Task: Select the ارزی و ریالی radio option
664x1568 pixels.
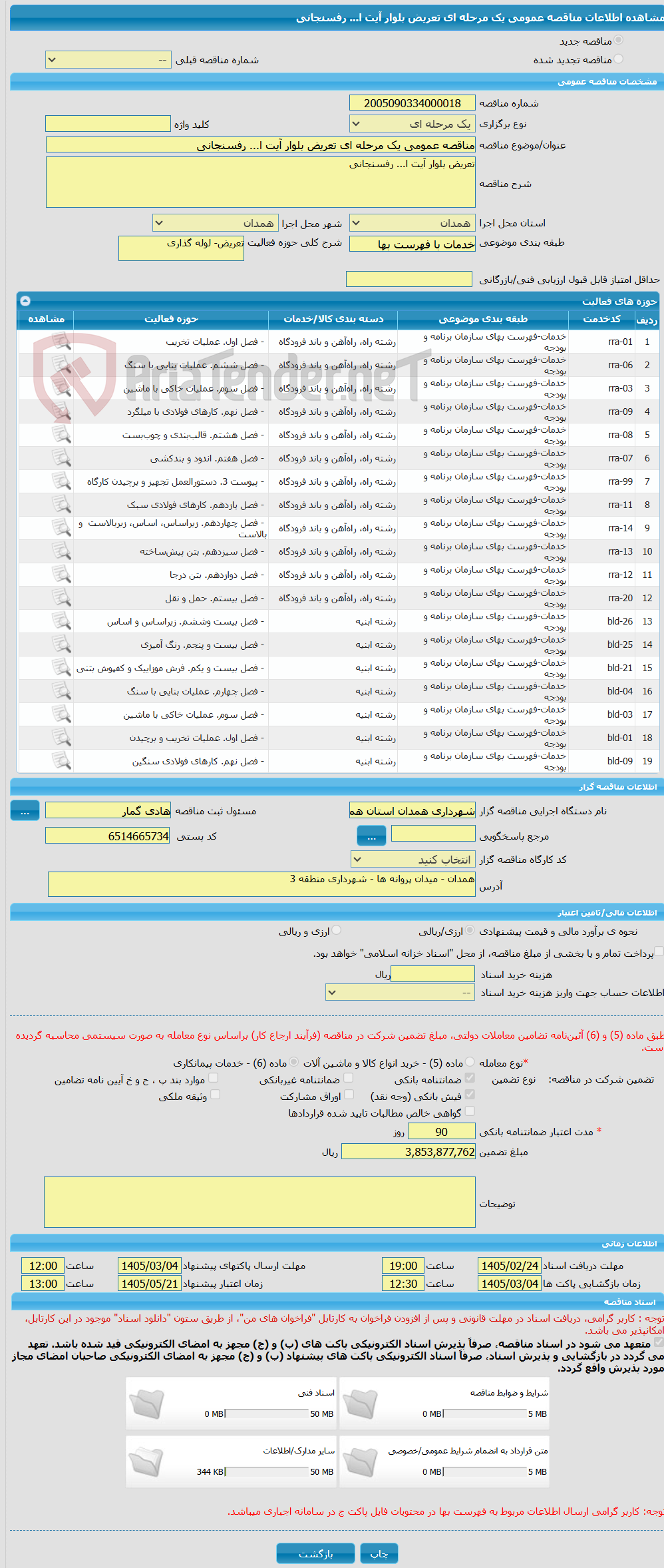Action: 337,930
